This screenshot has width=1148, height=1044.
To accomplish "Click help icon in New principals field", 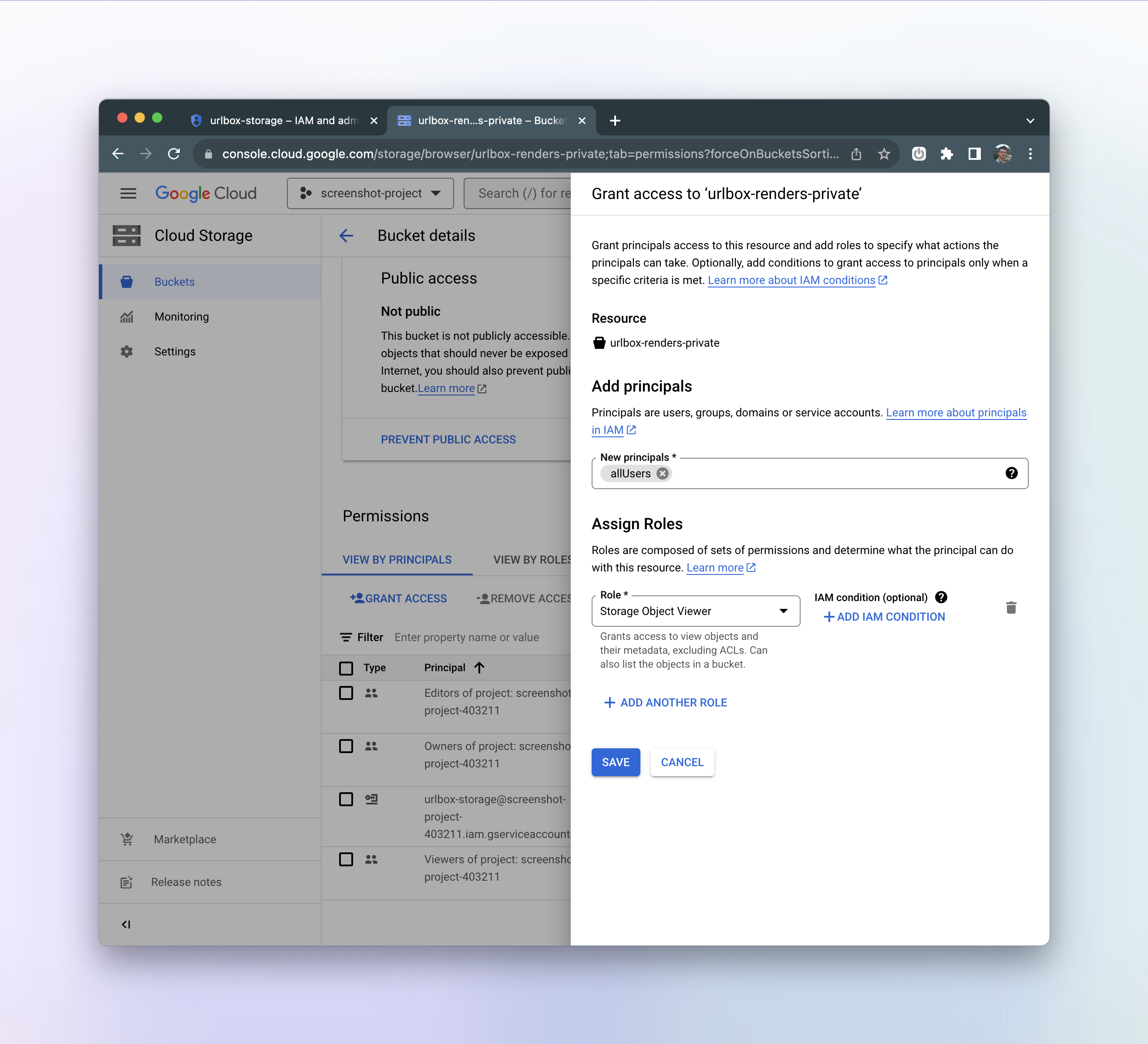I will click(1011, 473).
